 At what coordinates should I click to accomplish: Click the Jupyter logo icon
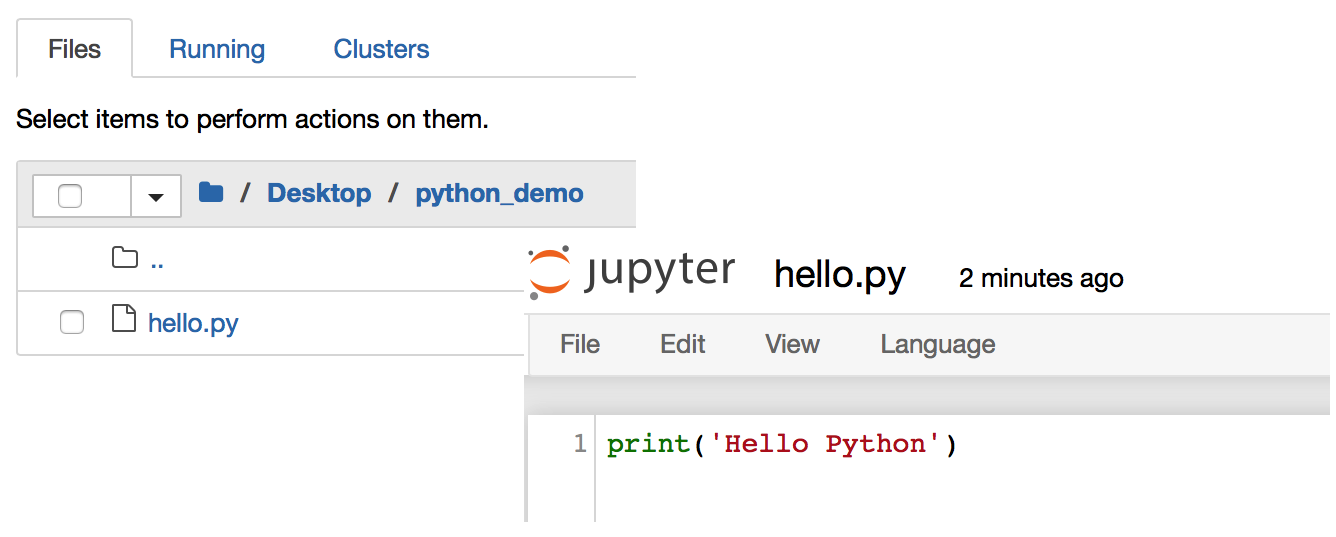click(549, 272)
